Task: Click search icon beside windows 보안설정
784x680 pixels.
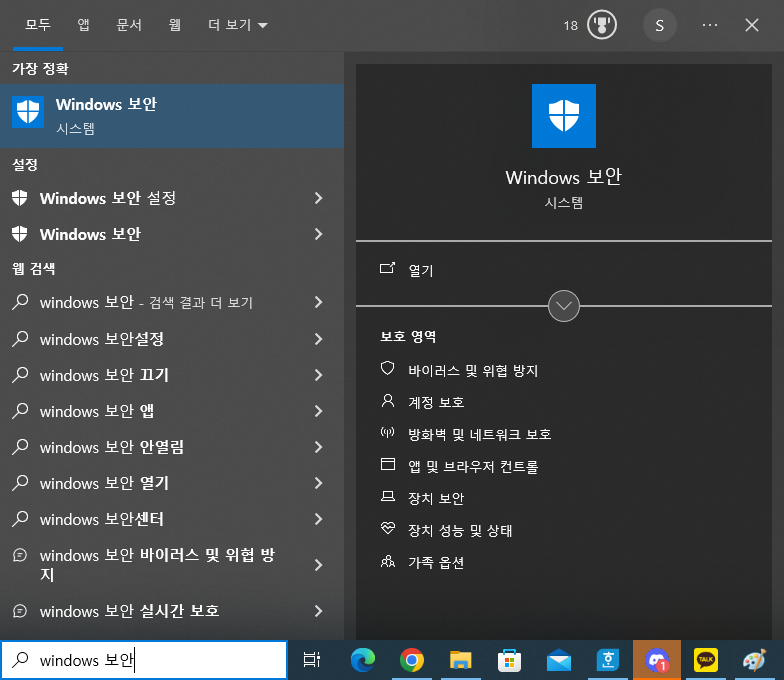Action: (20, 338)
